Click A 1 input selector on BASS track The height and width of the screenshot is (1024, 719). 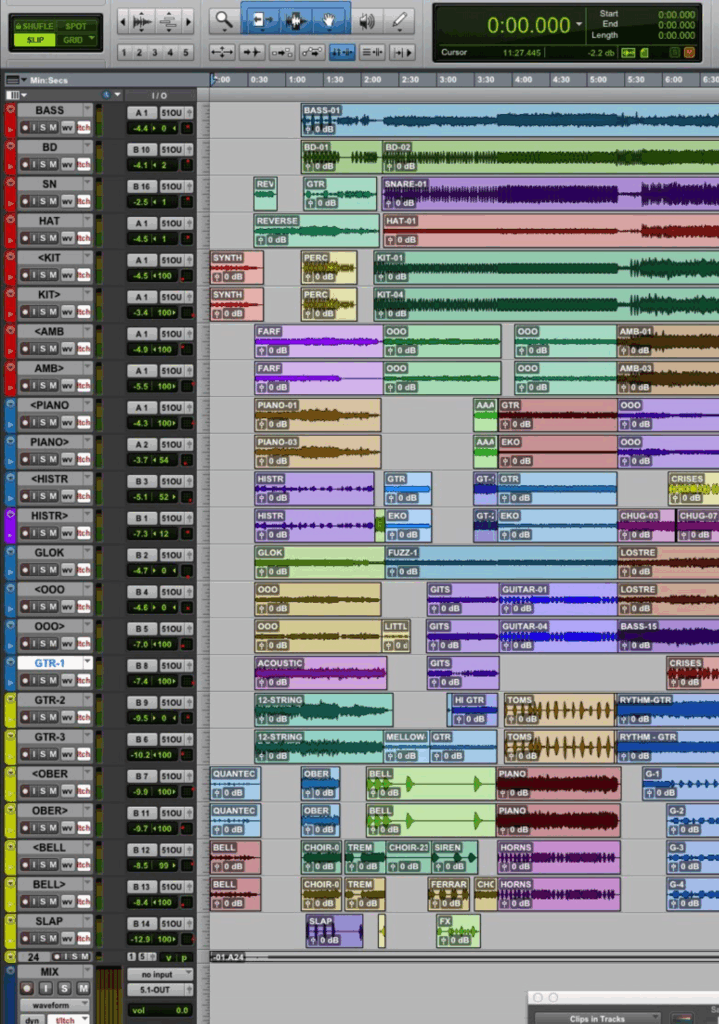point(141,111)
